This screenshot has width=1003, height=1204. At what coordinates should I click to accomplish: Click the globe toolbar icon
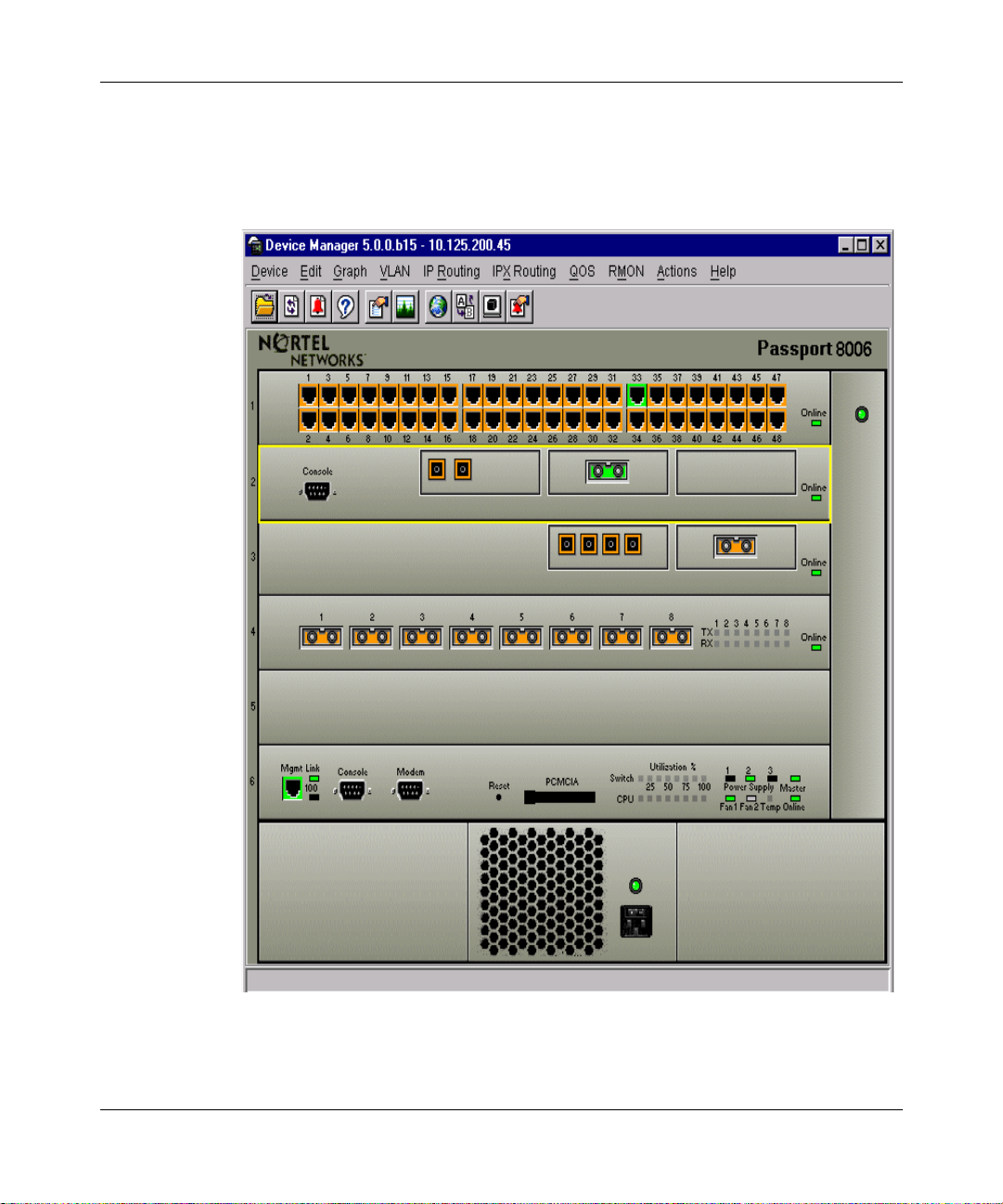click(x=438, y=306)
